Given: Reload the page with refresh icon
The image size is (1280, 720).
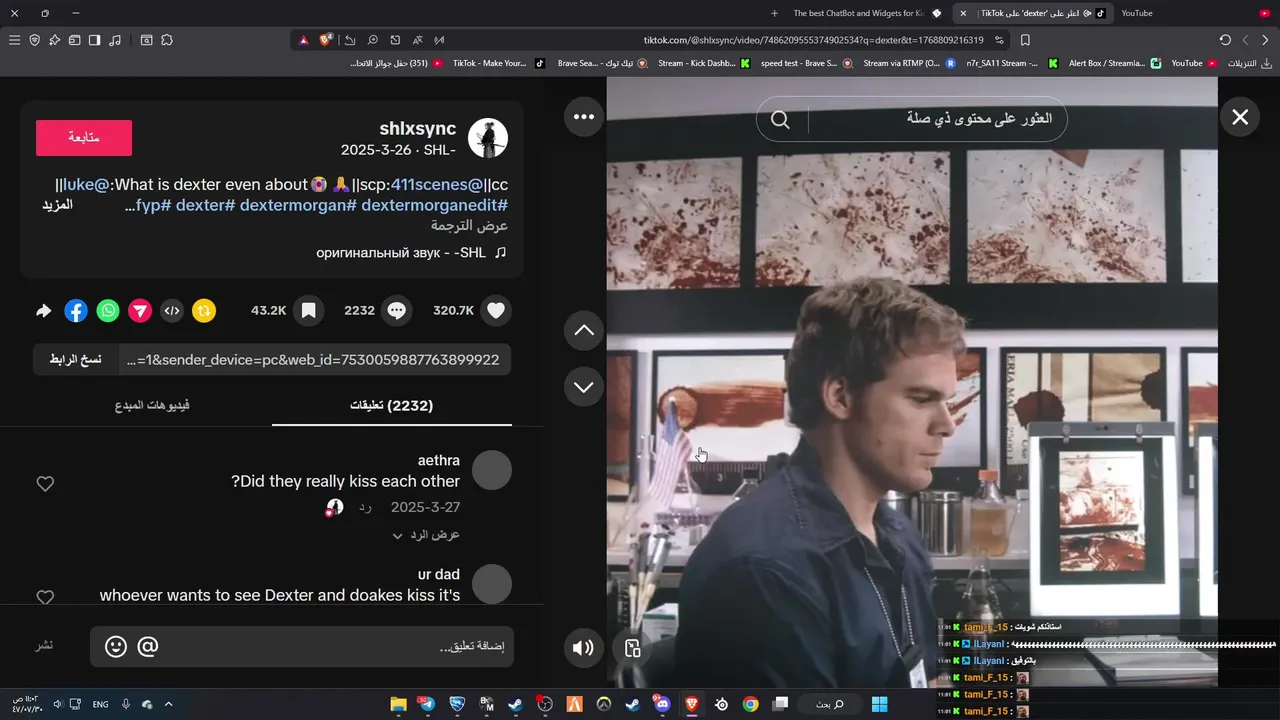Looking at the screenshot, I should (x=1225, y=40).
